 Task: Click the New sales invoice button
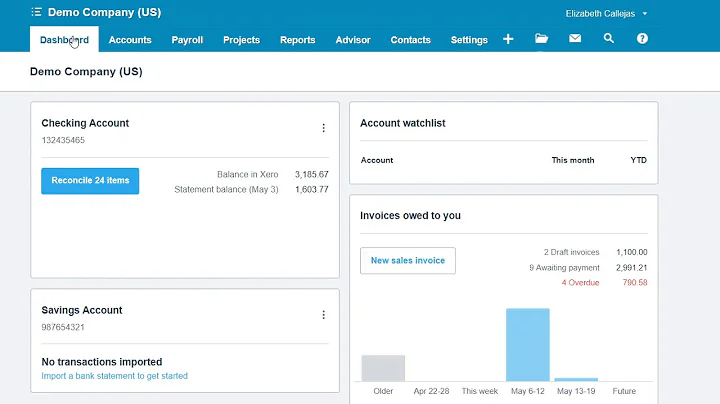pos(408,261)
